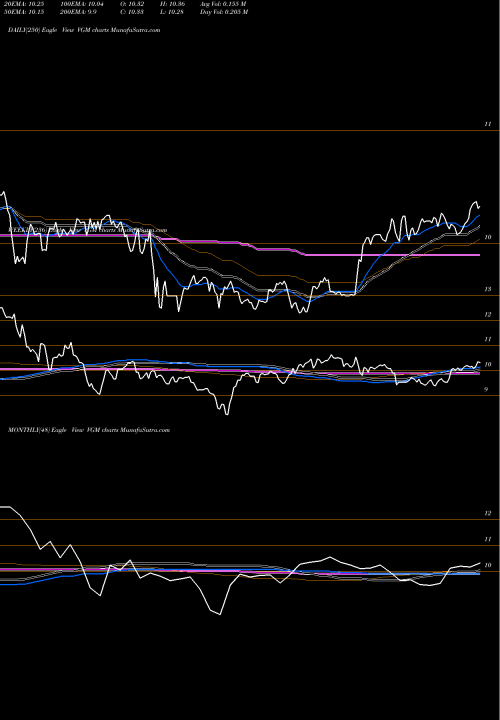The image size is (500, 720).
Task: Click the 50EMA value label
Action: (x=23, y=12)
